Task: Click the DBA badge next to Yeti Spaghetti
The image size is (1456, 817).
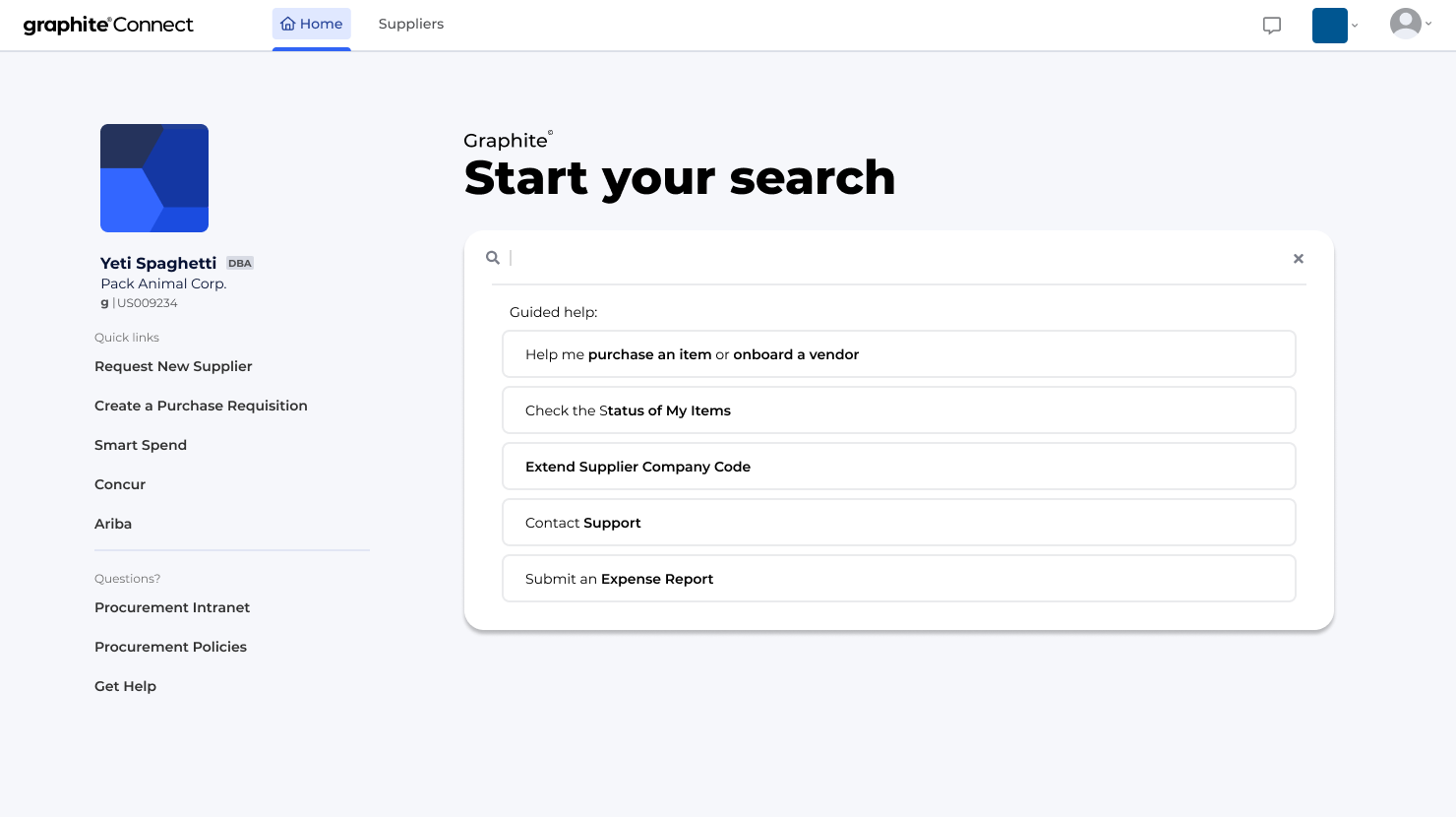Action: click(x=239, y=263)
